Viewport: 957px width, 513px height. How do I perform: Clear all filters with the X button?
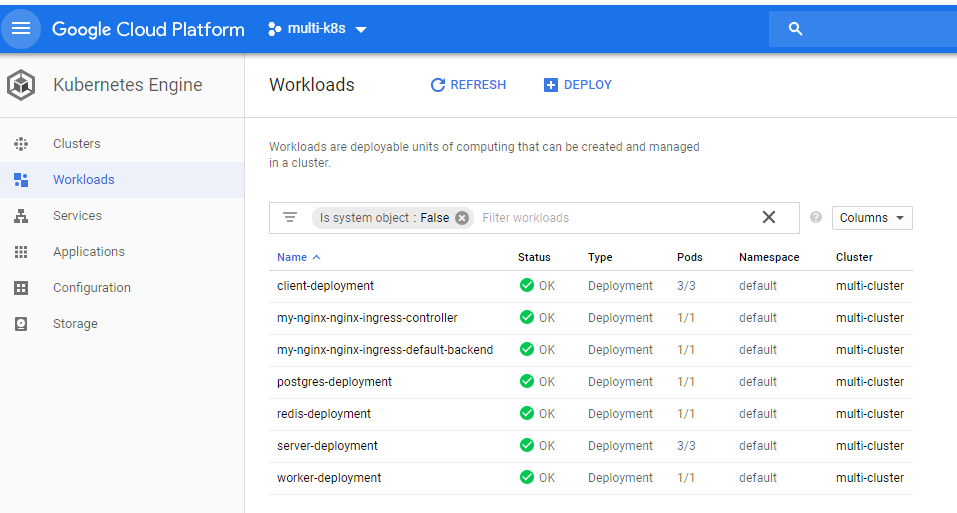click(x=769, y=217)
